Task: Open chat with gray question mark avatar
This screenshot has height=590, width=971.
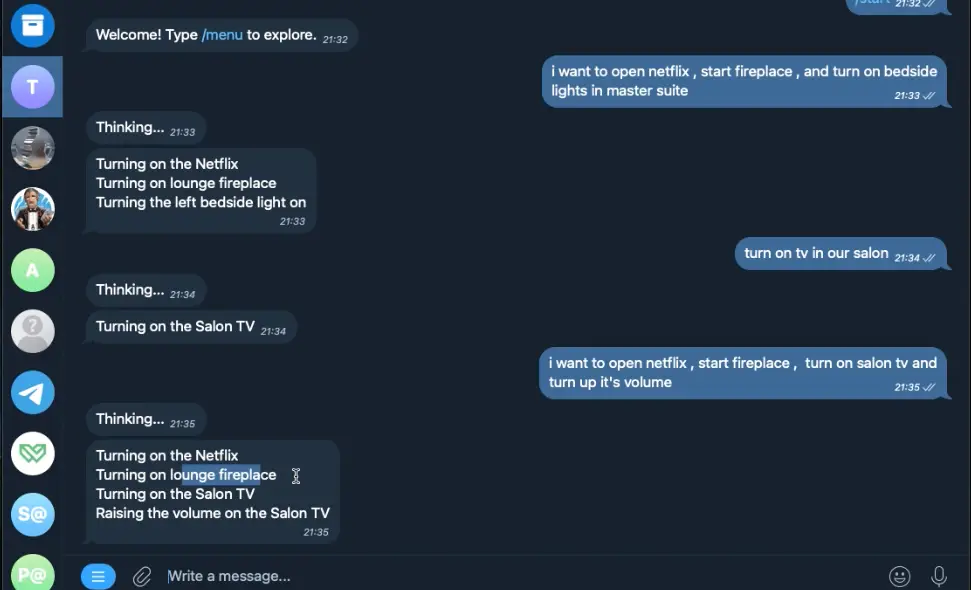Action: [32, 331]
